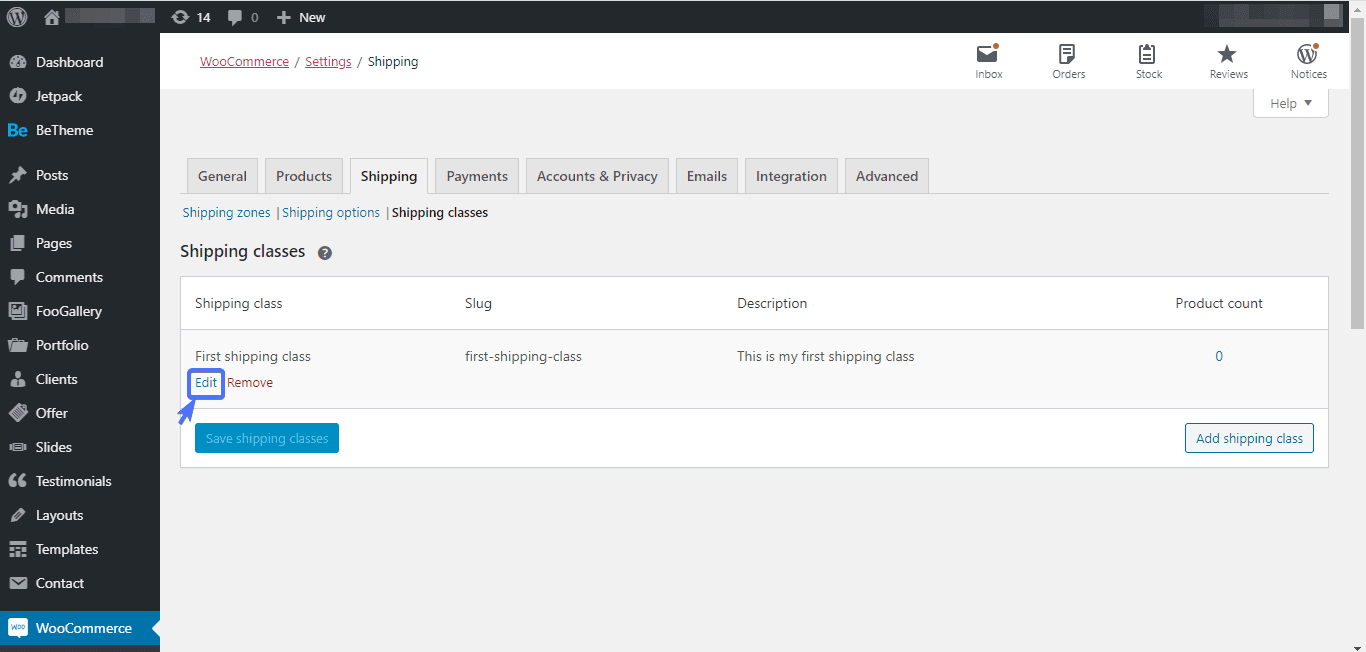Image resolution: width=1366 pixels, height=652 pixels.
Task: Open the Jetpack sidebar icon
Action: [x=17, y=96]
